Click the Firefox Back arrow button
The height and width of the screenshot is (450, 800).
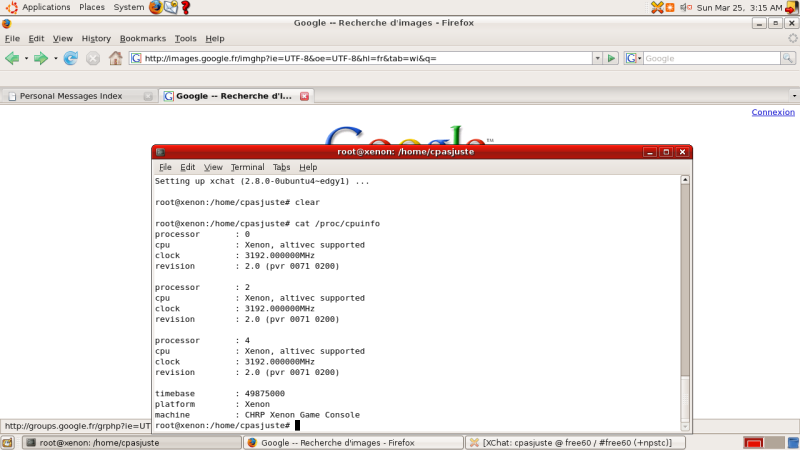[x=12, y=58]
